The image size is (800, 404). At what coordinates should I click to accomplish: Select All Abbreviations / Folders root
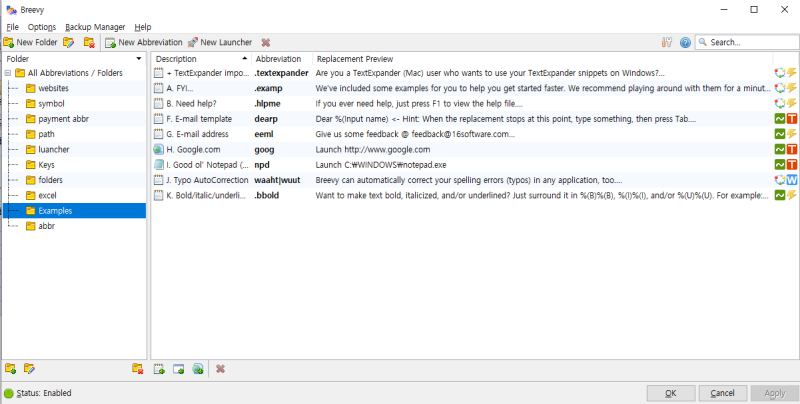pyautogui.click(x=69, y=73)
